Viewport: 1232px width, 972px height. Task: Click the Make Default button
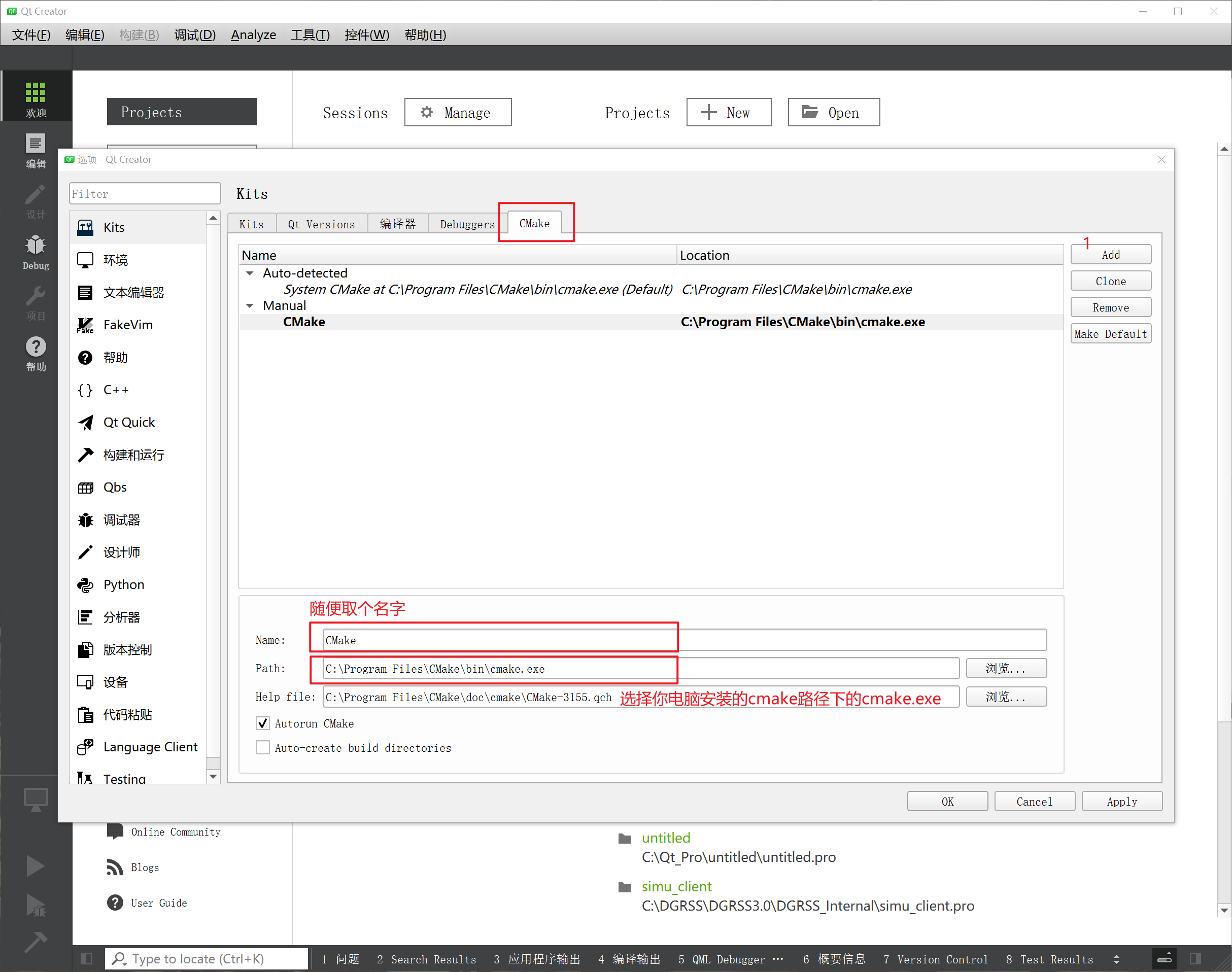tap(1110, 334)
